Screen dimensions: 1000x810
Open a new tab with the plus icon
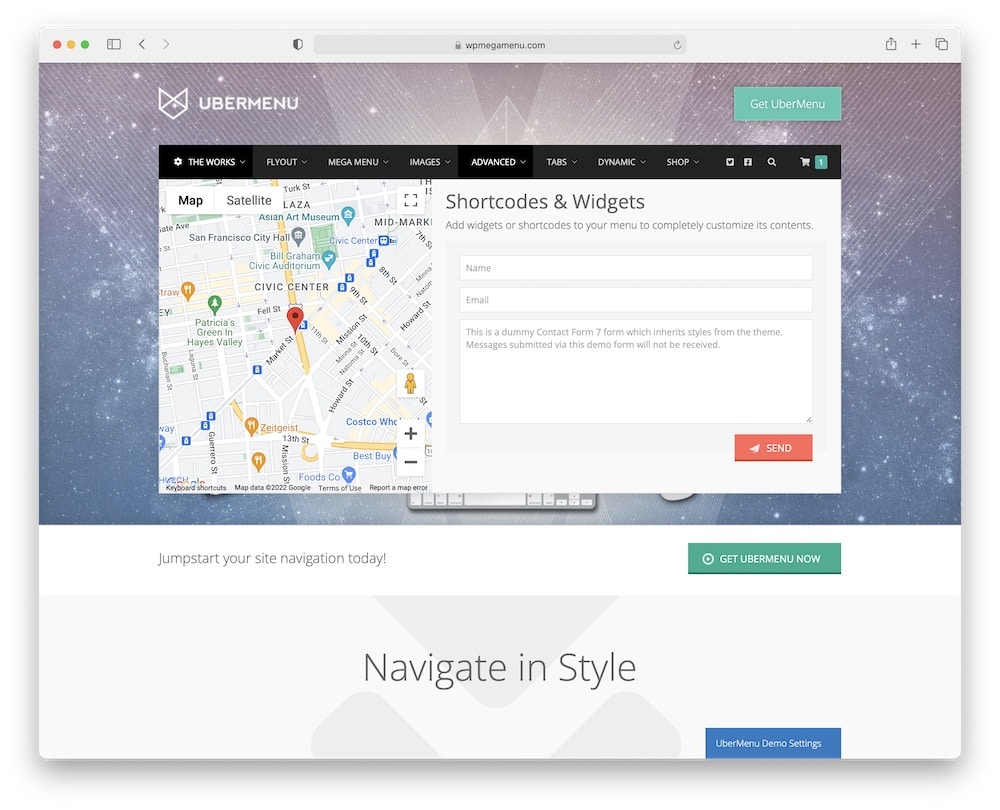pos(916,44)
